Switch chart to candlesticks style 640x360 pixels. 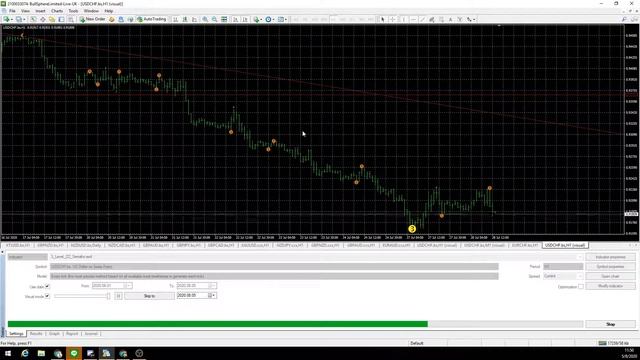click(185, 19)
